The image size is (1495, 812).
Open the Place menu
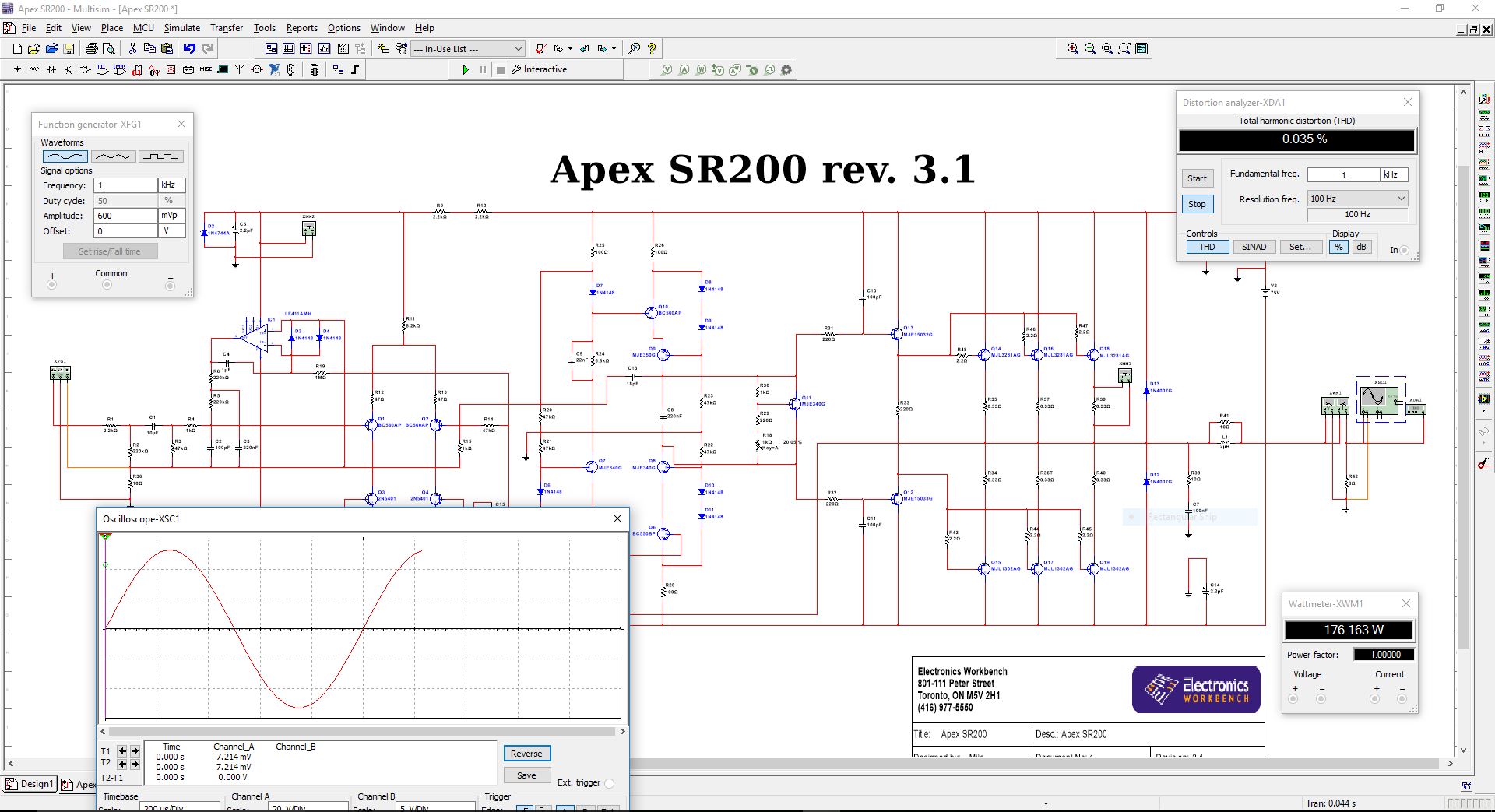point(112,28)
